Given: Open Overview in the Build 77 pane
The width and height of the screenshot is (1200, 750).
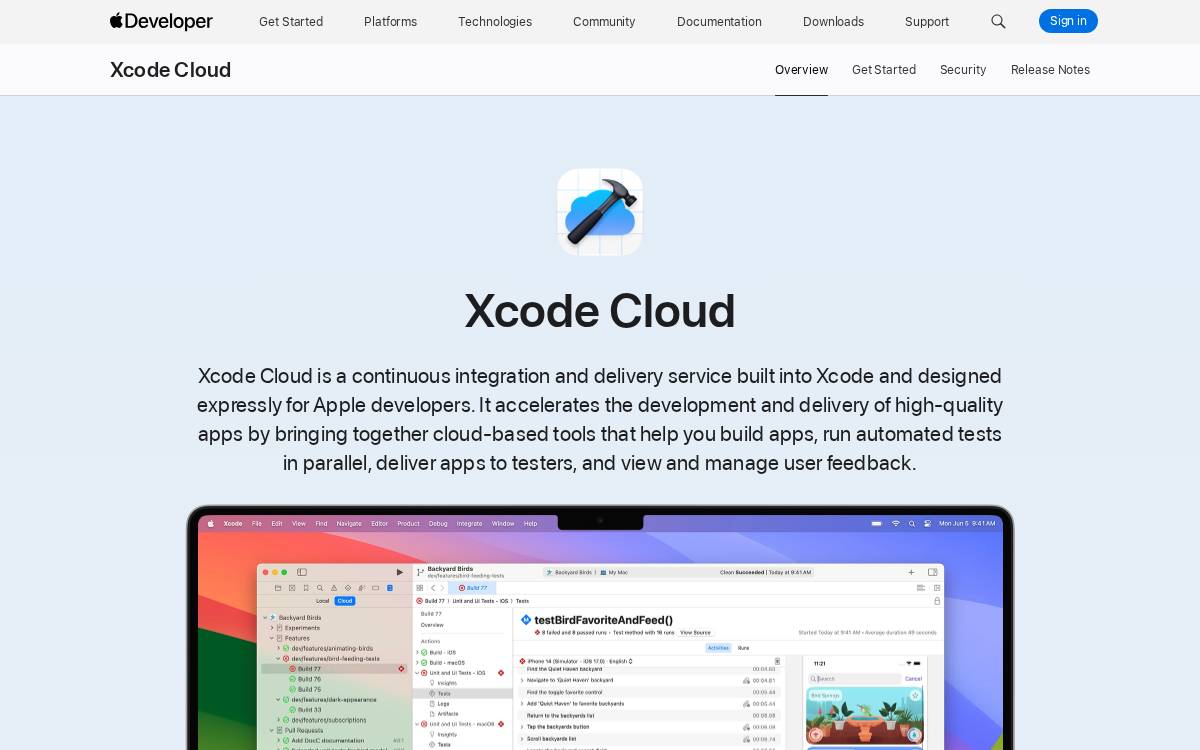Looking at the screenshot, I should pyautogui.click(x=432, y=625).
